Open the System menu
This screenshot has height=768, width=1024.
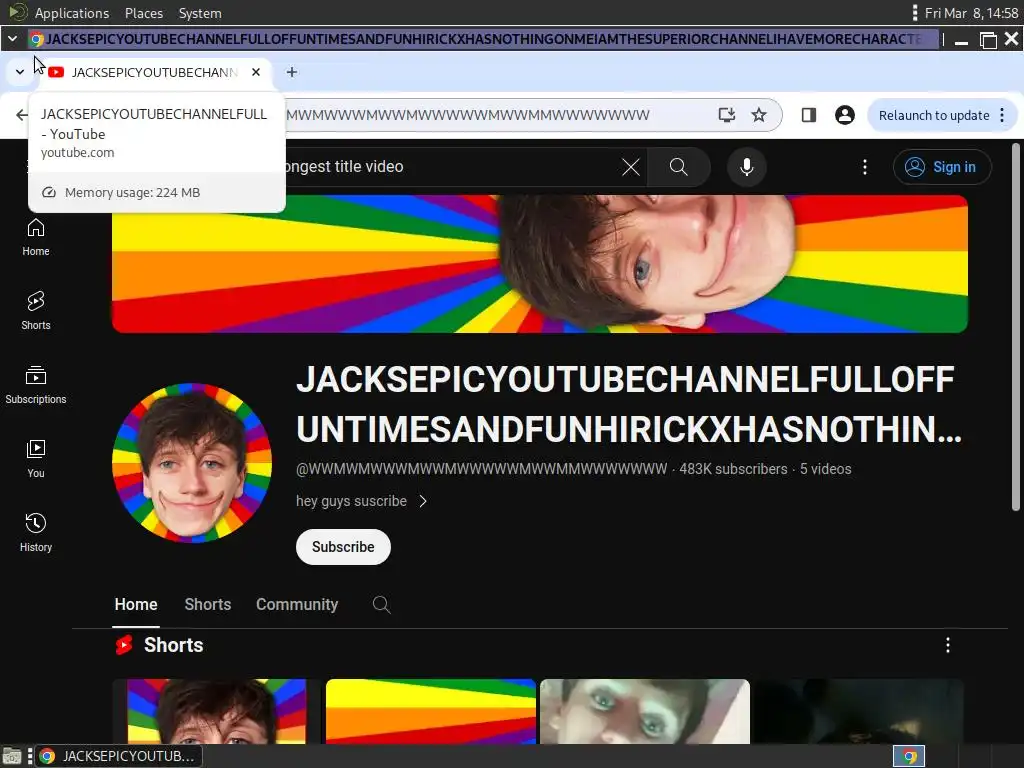(x=200, y=13)
